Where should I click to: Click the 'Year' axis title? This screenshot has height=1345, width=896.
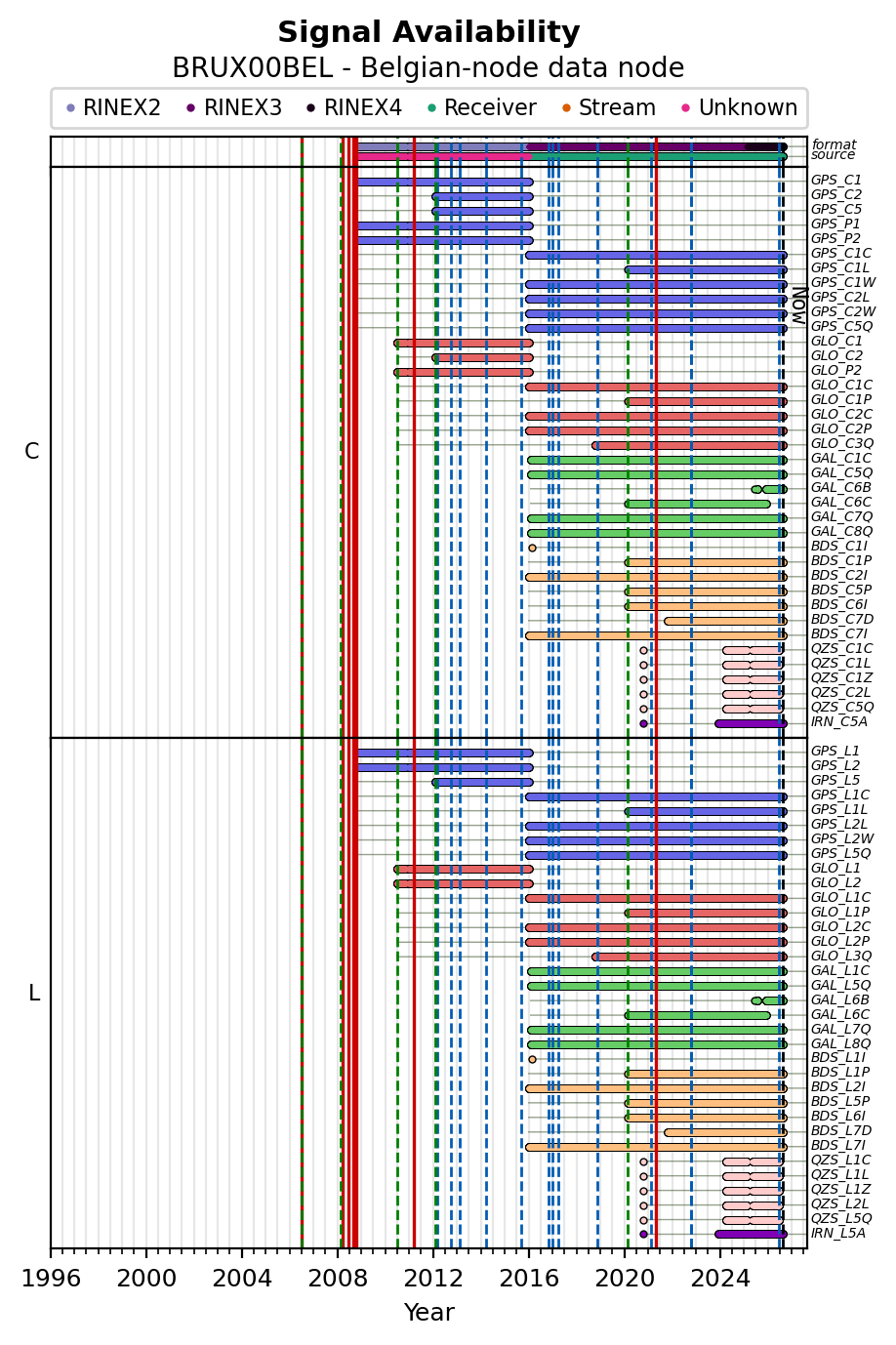click(428, 1313)
